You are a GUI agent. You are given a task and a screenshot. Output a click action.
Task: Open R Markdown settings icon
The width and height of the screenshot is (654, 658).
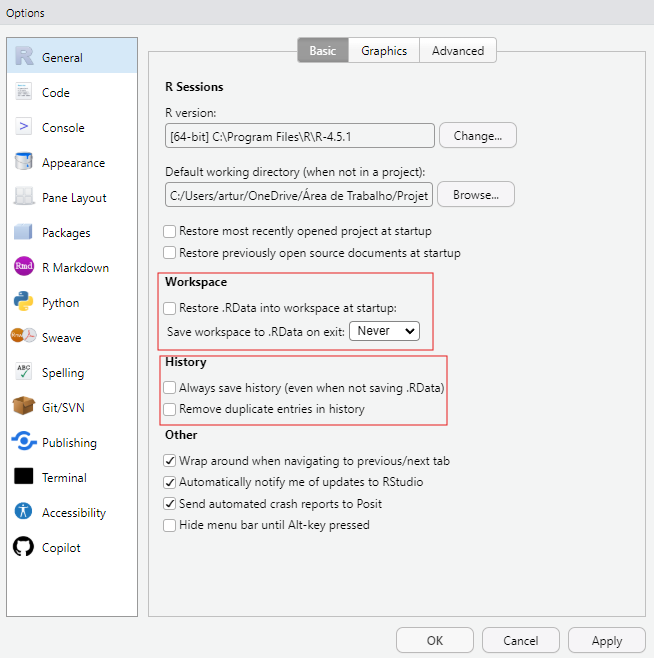point(24,268)
